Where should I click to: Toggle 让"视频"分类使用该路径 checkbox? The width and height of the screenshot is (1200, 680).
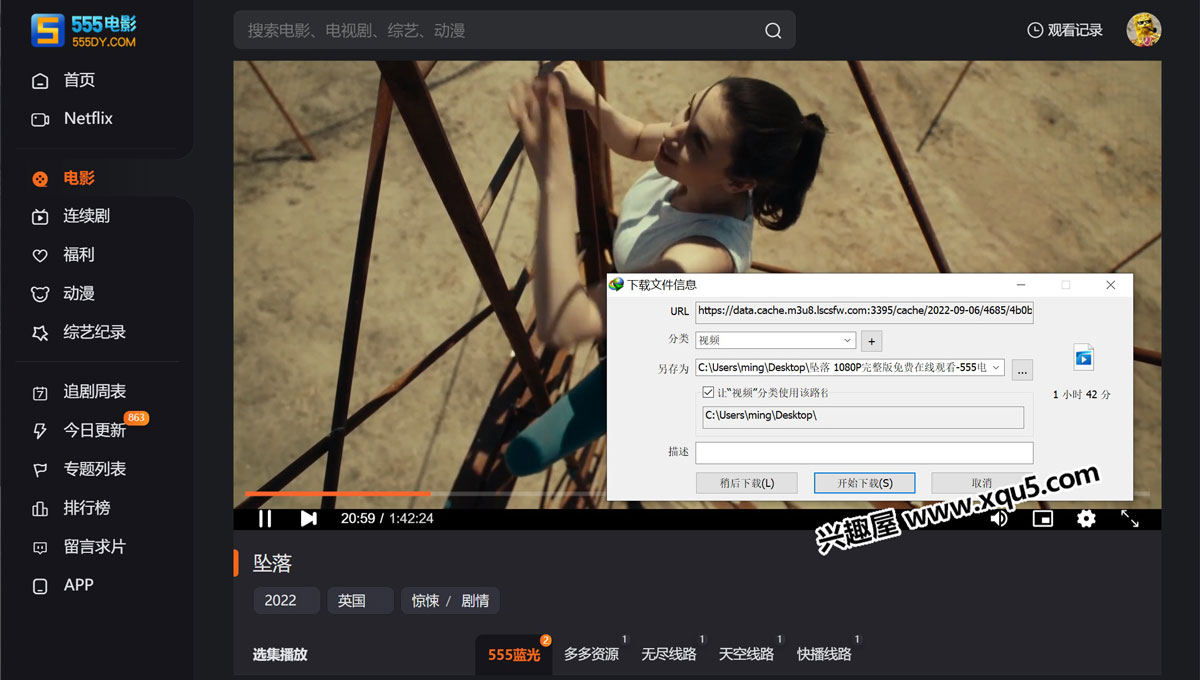click(708, 392)
